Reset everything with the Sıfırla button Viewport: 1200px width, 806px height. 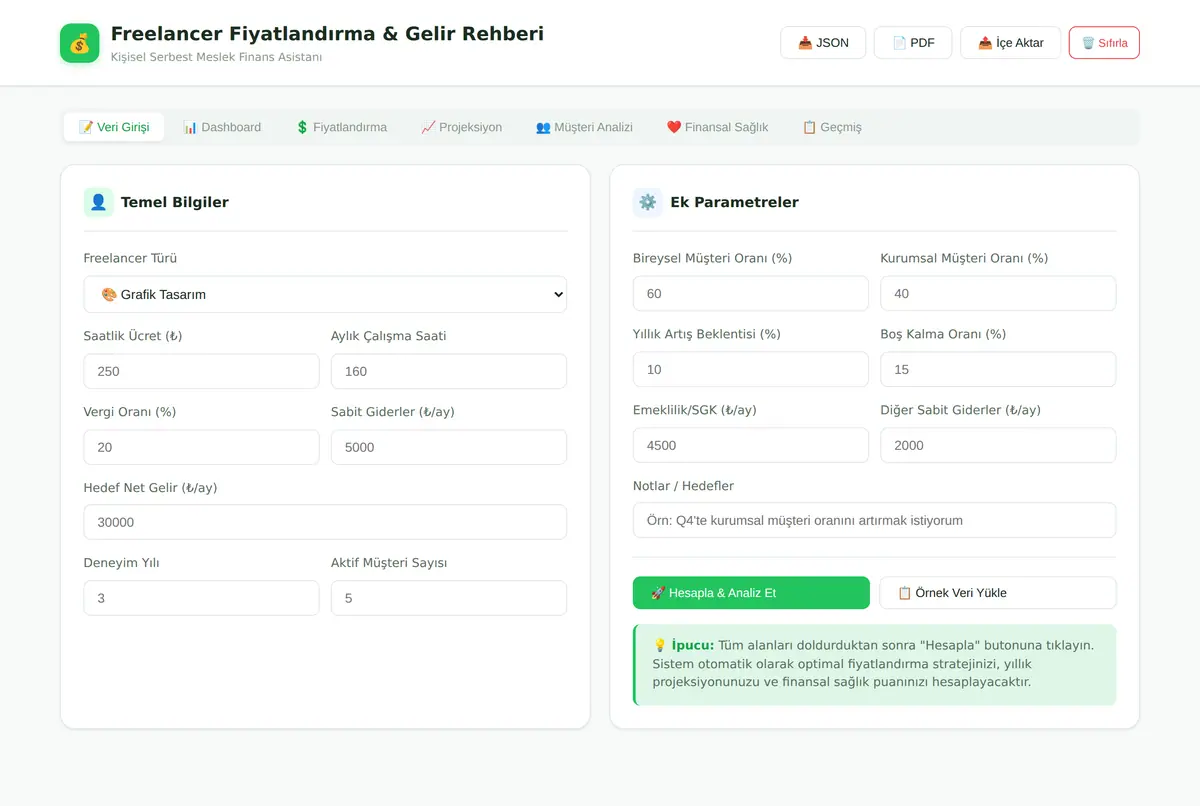click(1104, 43)
